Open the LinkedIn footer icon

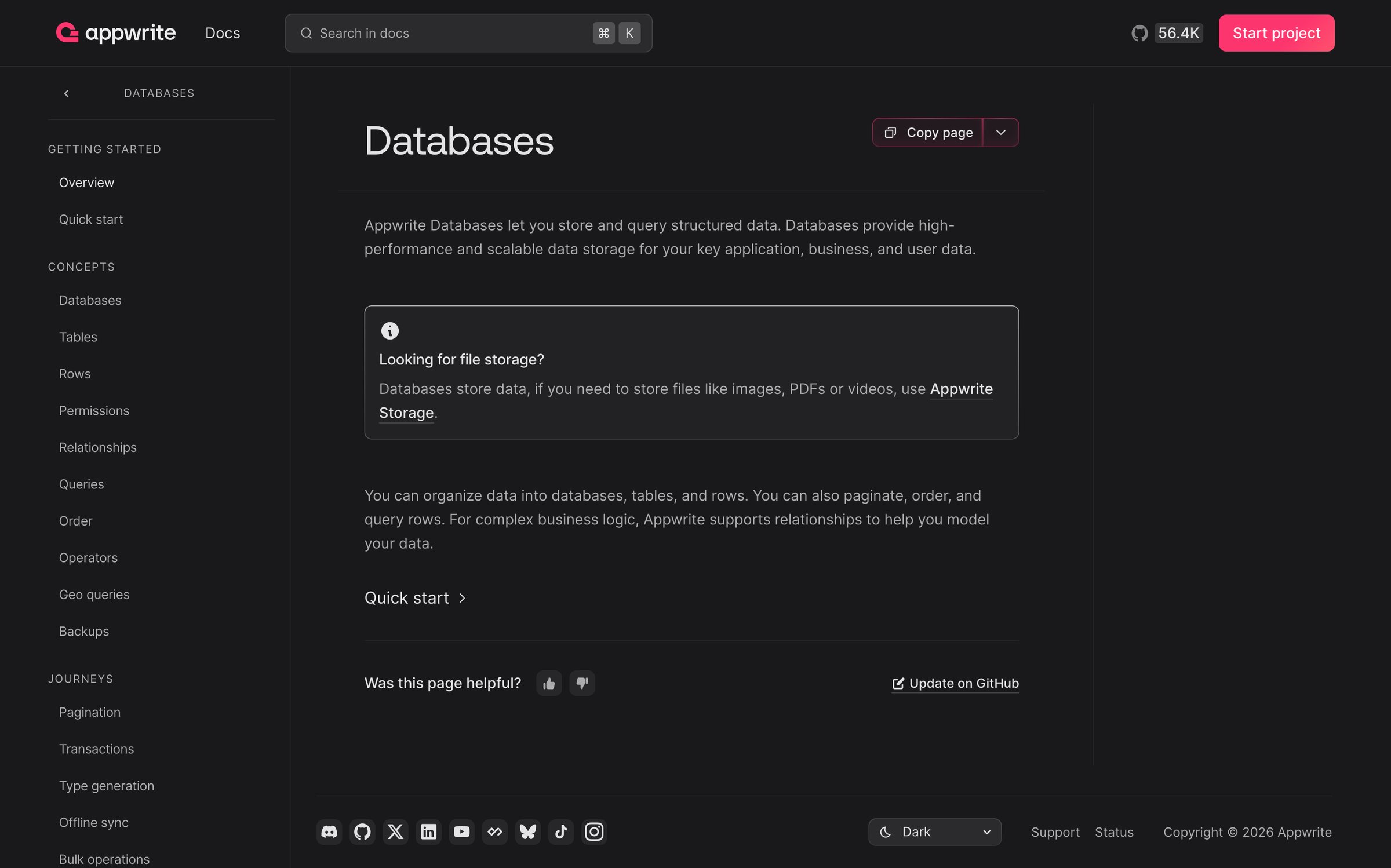428,832
